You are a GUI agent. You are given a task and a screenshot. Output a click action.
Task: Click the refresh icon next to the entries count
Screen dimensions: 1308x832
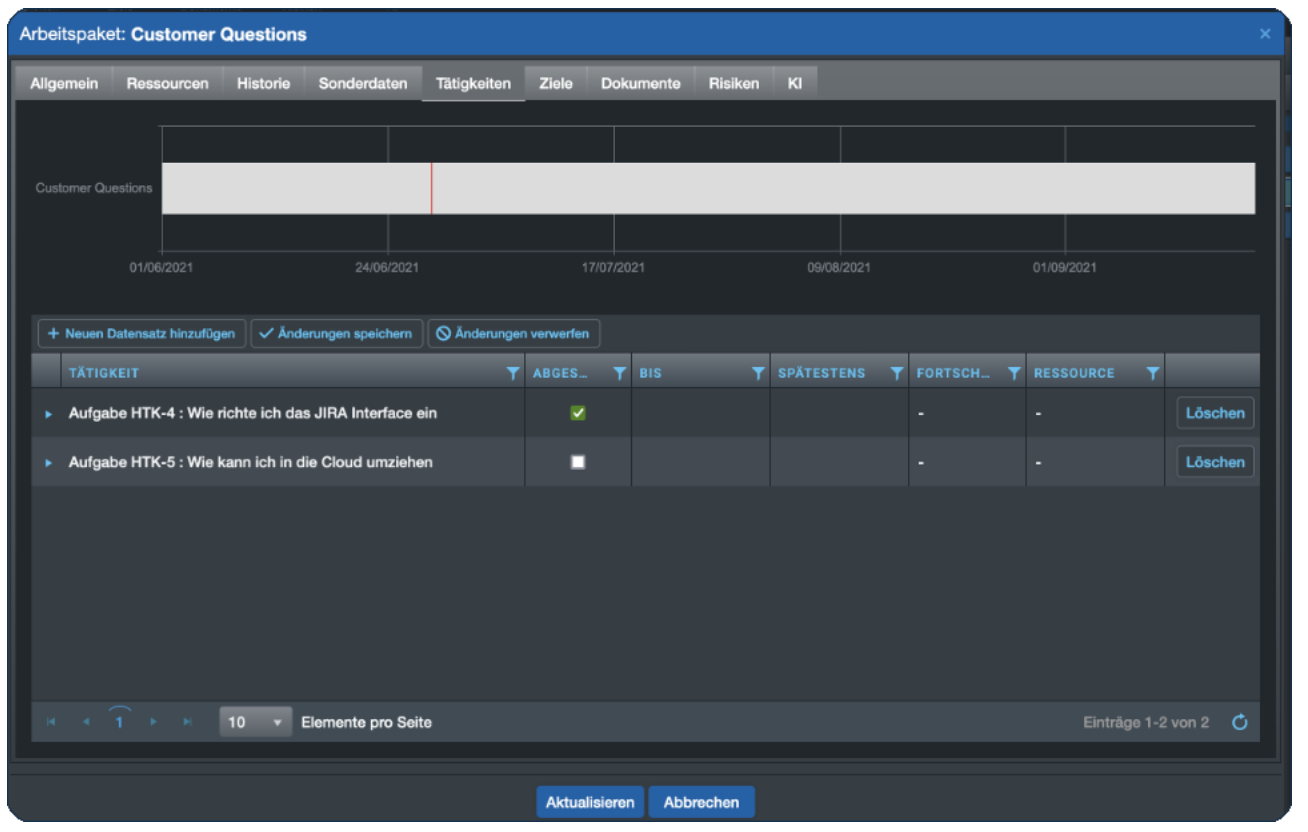pos(1240,722)
